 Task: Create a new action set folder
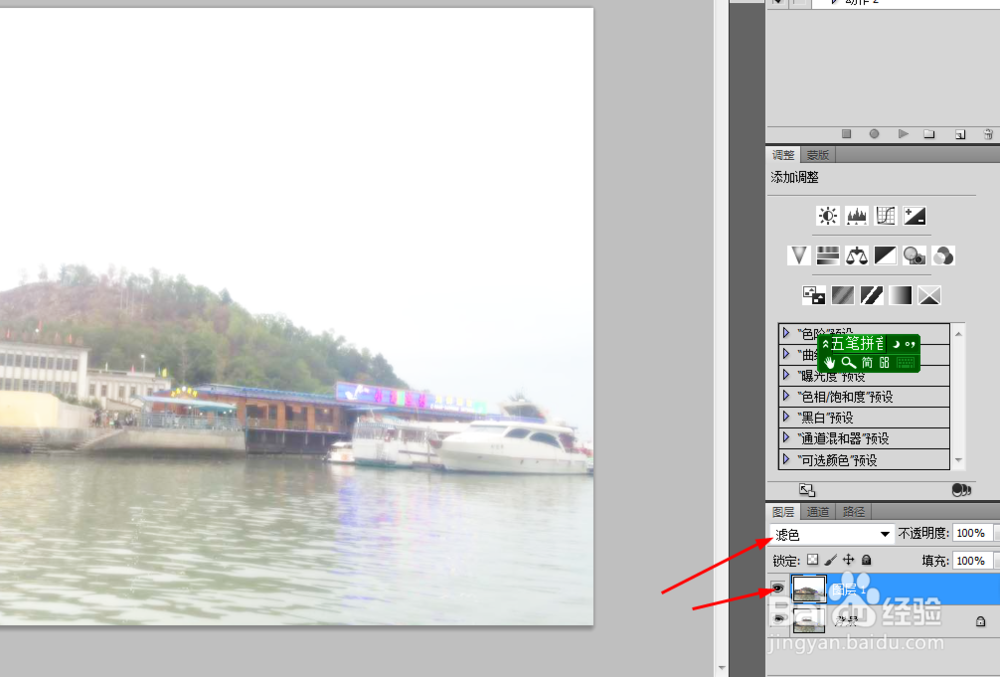929,134
